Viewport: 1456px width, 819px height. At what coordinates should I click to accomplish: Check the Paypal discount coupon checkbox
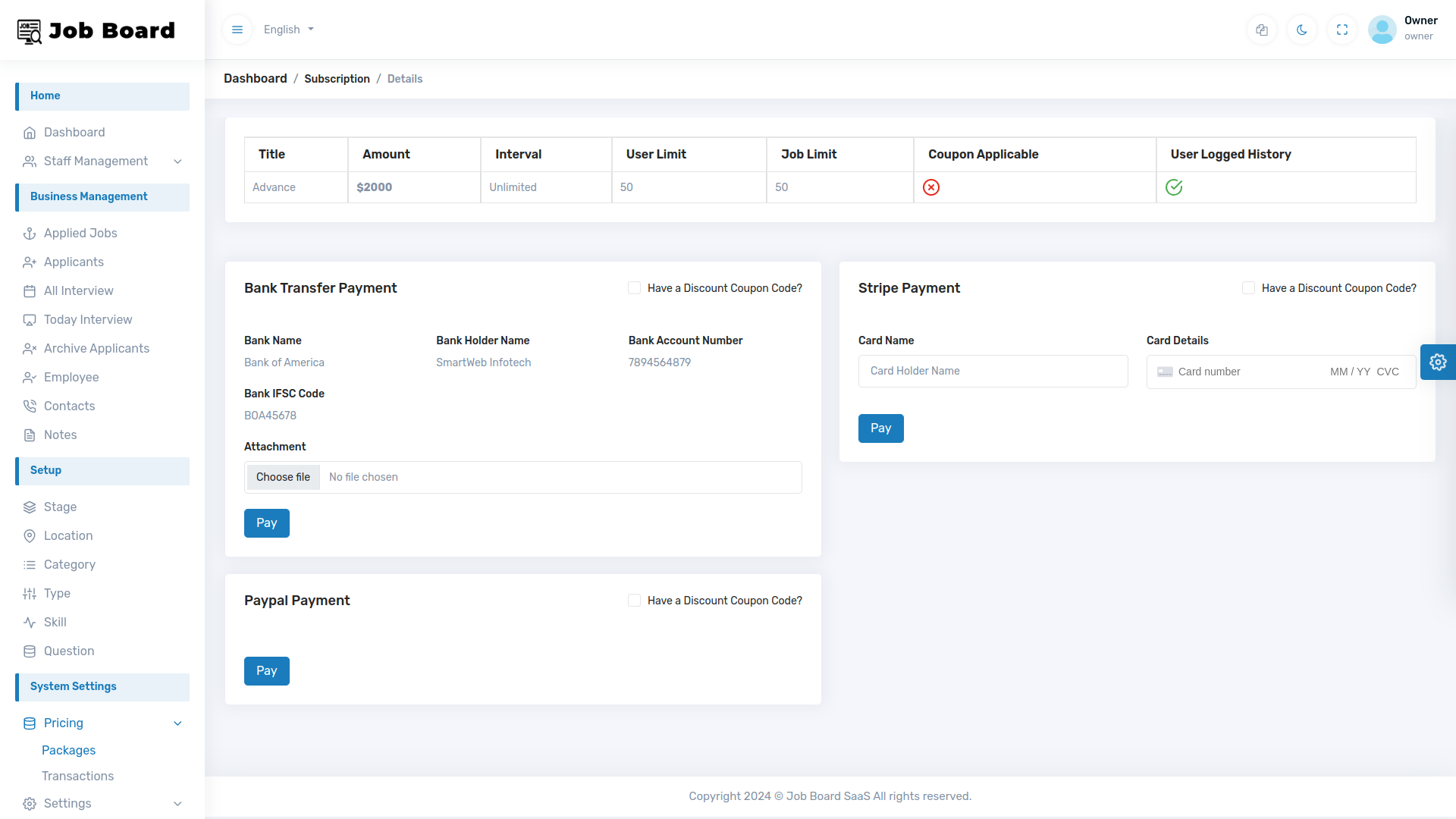point(634,600)
